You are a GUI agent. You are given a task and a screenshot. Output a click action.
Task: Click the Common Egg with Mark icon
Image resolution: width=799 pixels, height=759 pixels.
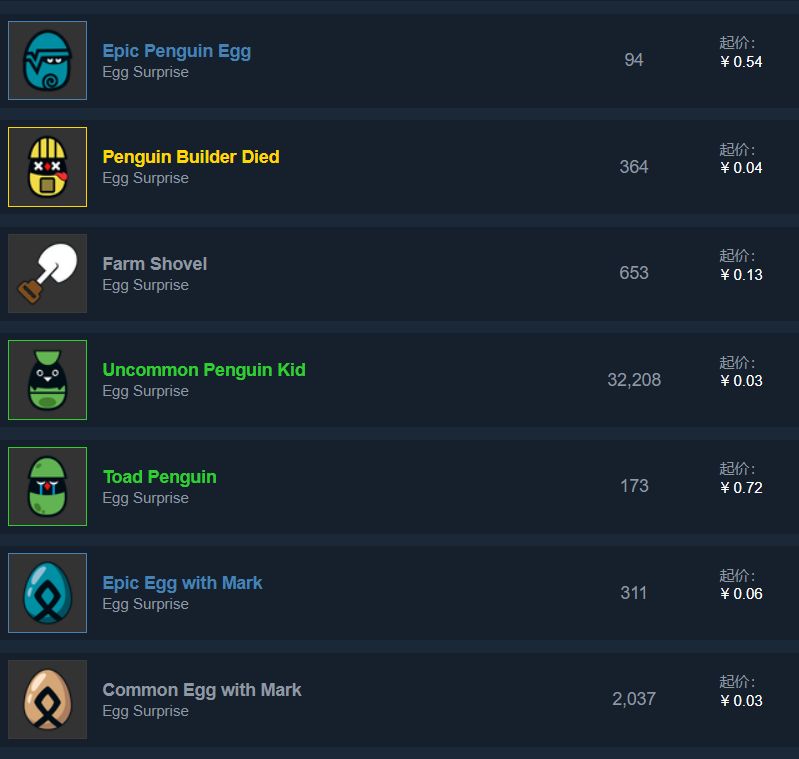click(x=47, y=700)
